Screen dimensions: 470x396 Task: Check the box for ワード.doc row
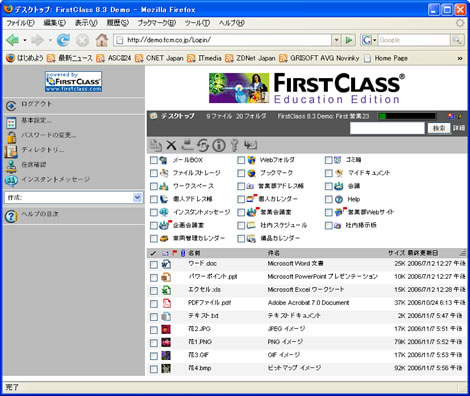154,265
